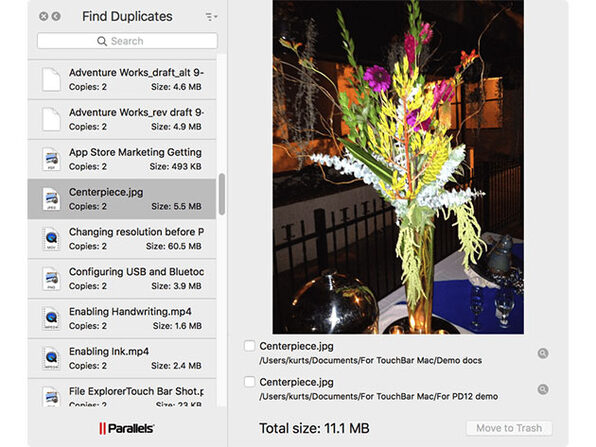Click the Parallels logo

[x=127, y=428]
